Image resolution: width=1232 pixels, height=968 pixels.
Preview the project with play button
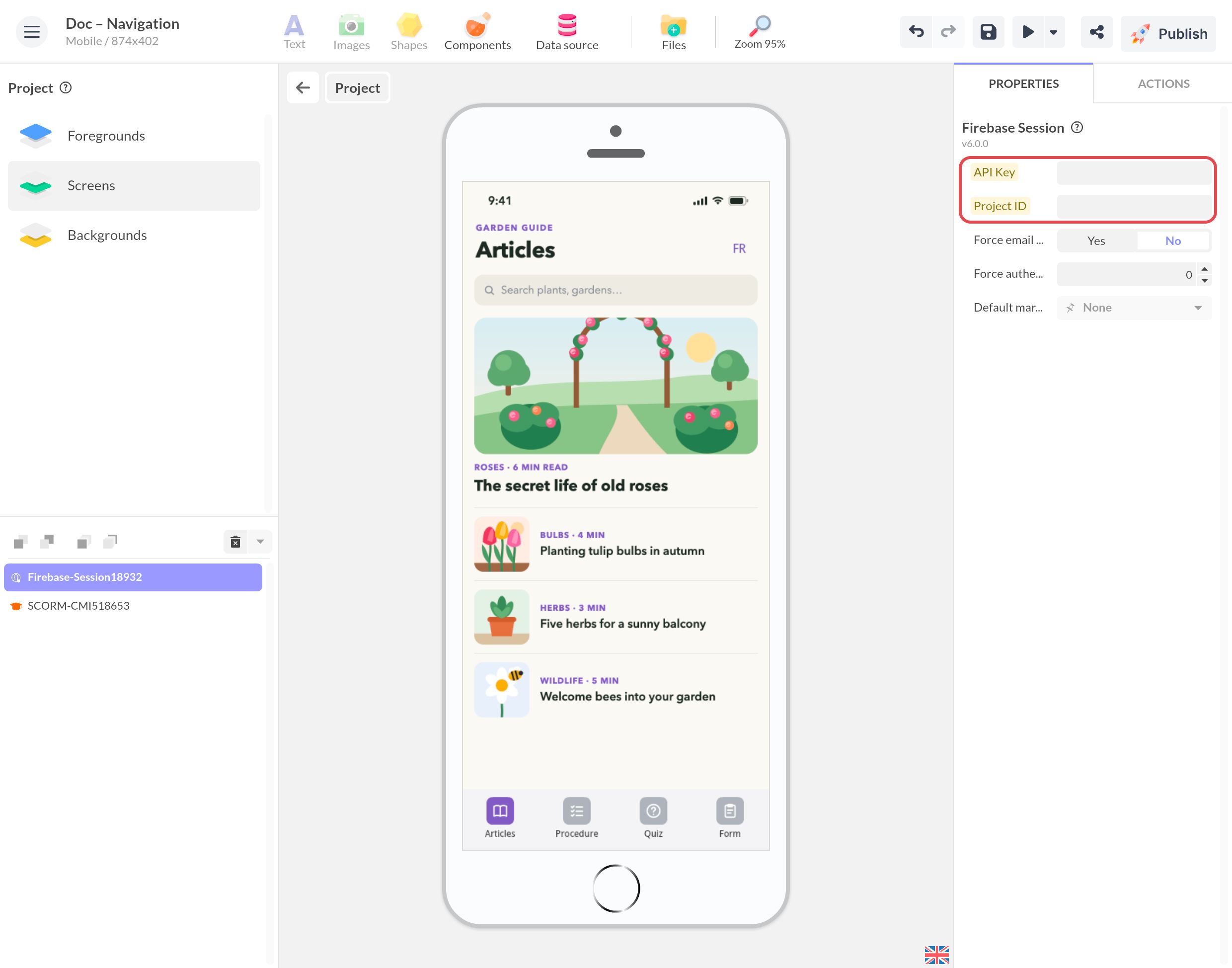point(1027,32)
